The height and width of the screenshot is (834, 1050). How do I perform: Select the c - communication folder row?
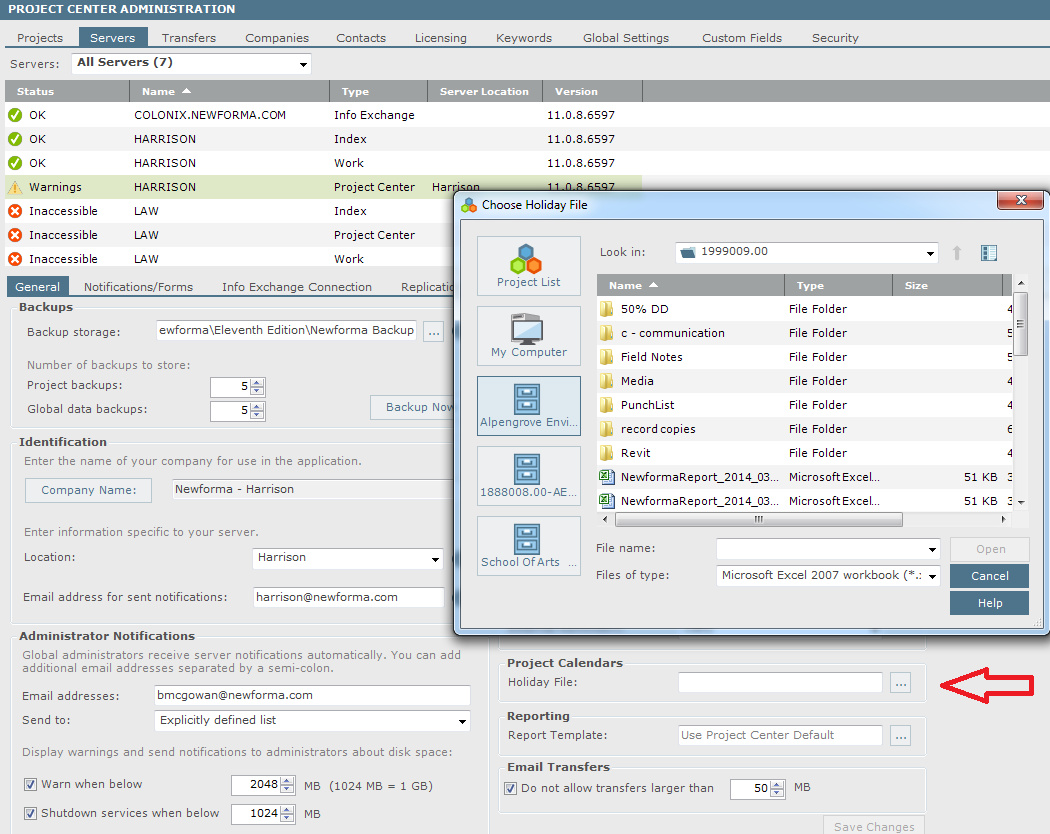tap(804, 333)
